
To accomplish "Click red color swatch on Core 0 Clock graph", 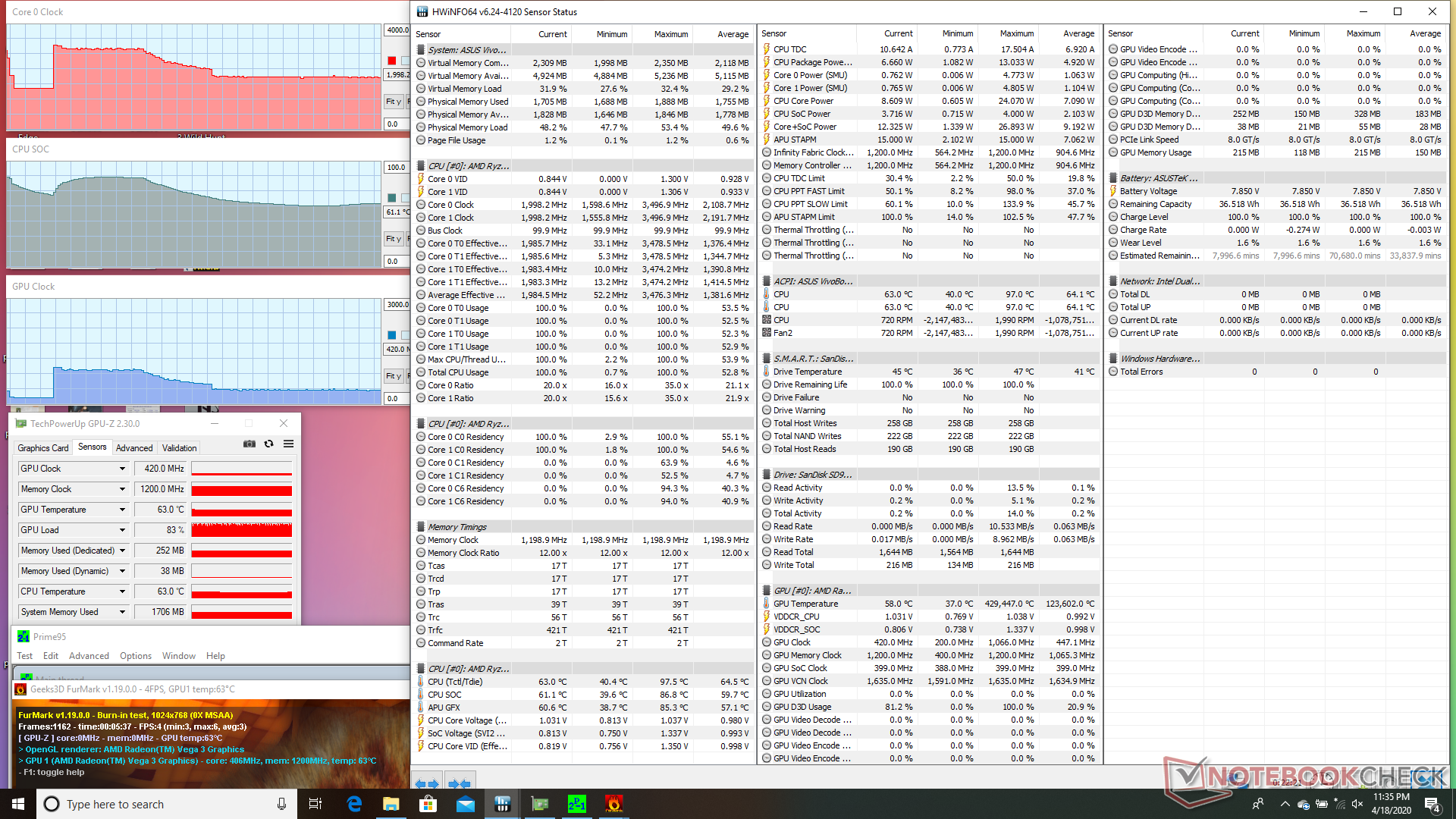I will [x=391, y=61].
